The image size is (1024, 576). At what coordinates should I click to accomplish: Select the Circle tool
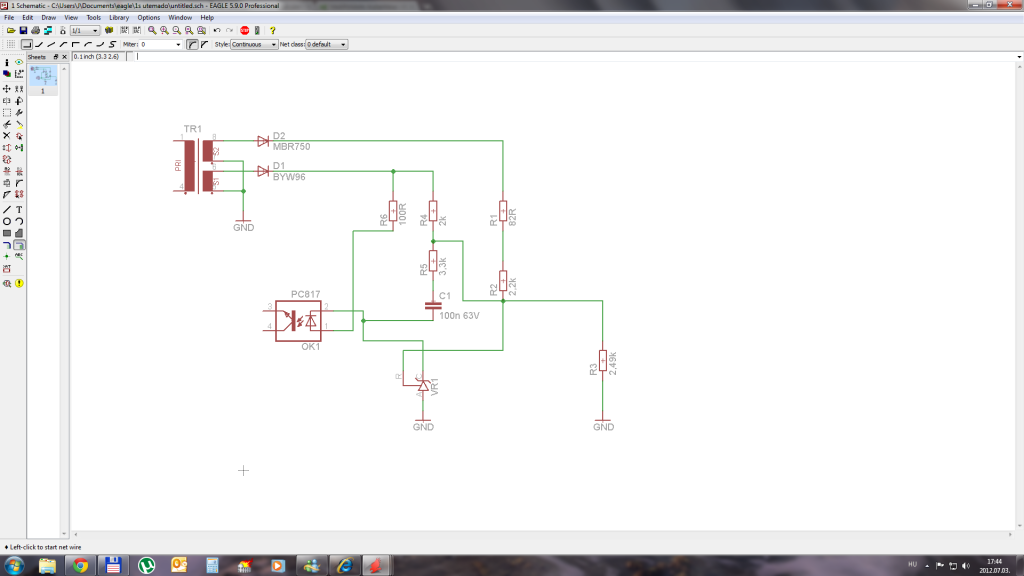7,221
